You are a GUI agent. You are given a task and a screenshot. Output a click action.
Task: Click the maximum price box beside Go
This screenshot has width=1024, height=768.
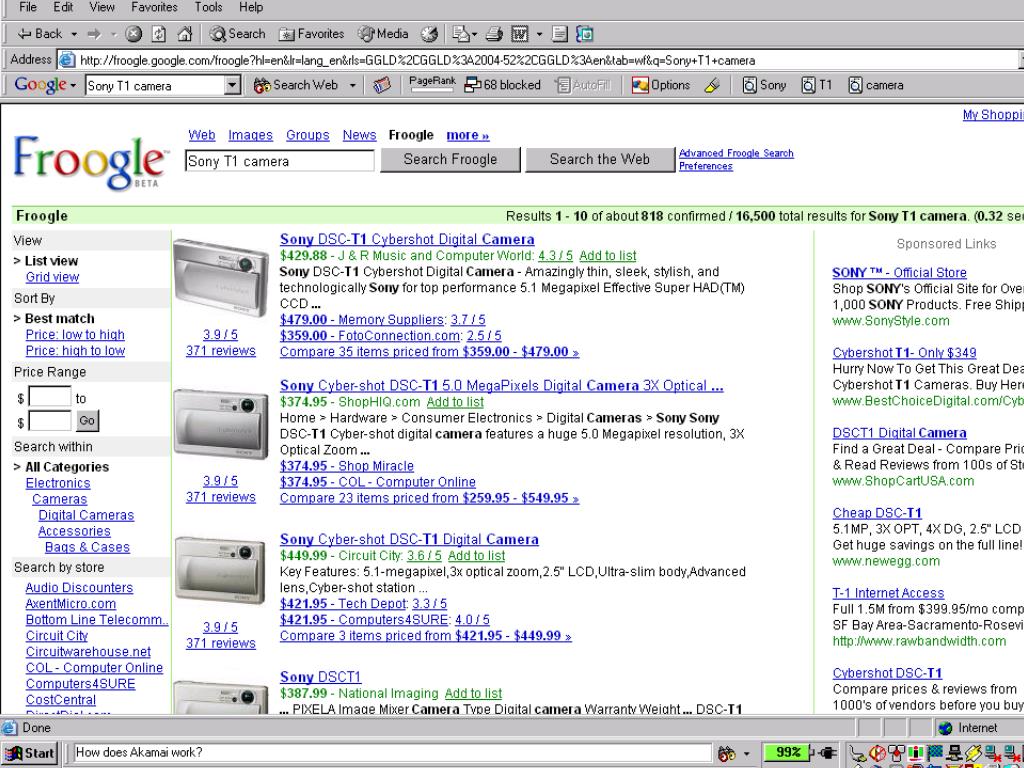50,421
